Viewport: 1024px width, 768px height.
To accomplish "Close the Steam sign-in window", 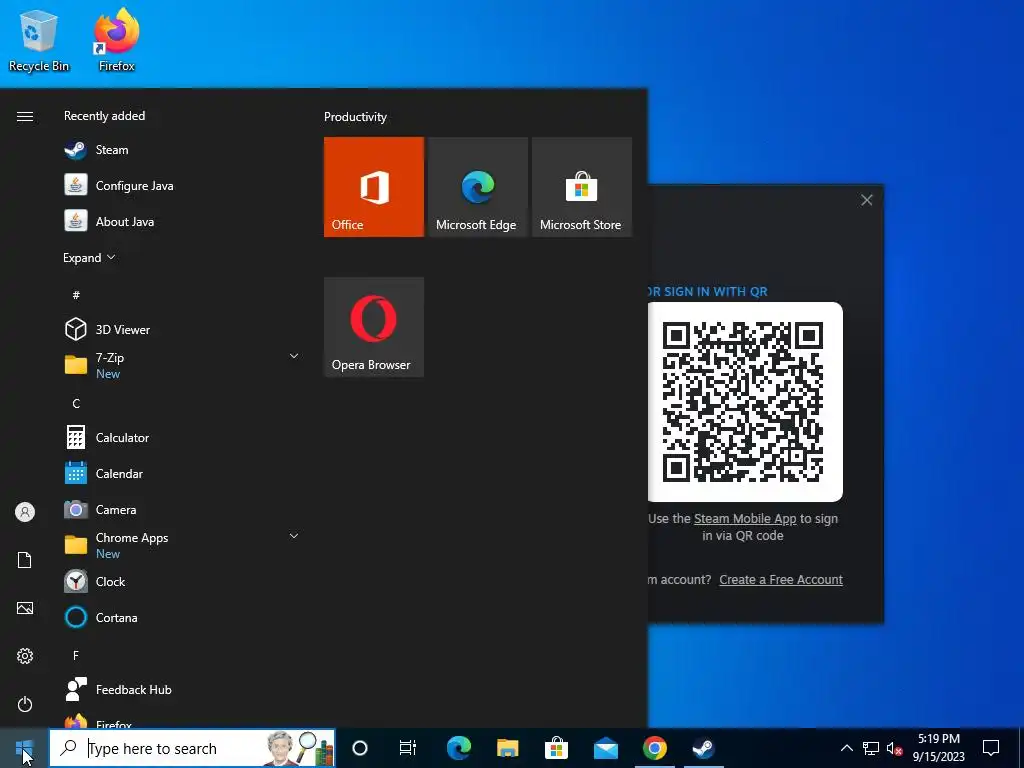I will click(867, 200).
